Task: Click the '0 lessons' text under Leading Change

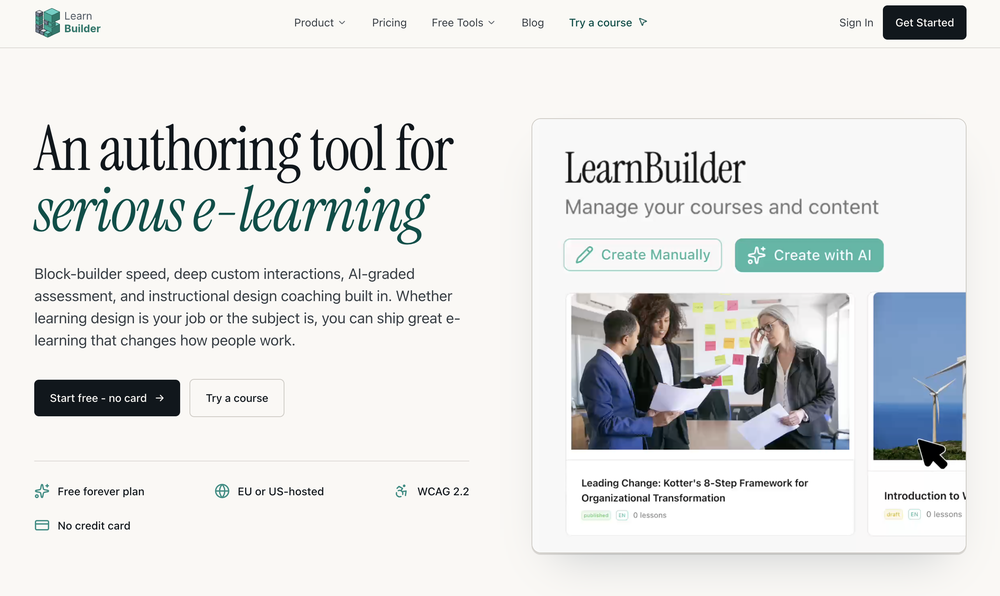Action: (x=649, y=515)
